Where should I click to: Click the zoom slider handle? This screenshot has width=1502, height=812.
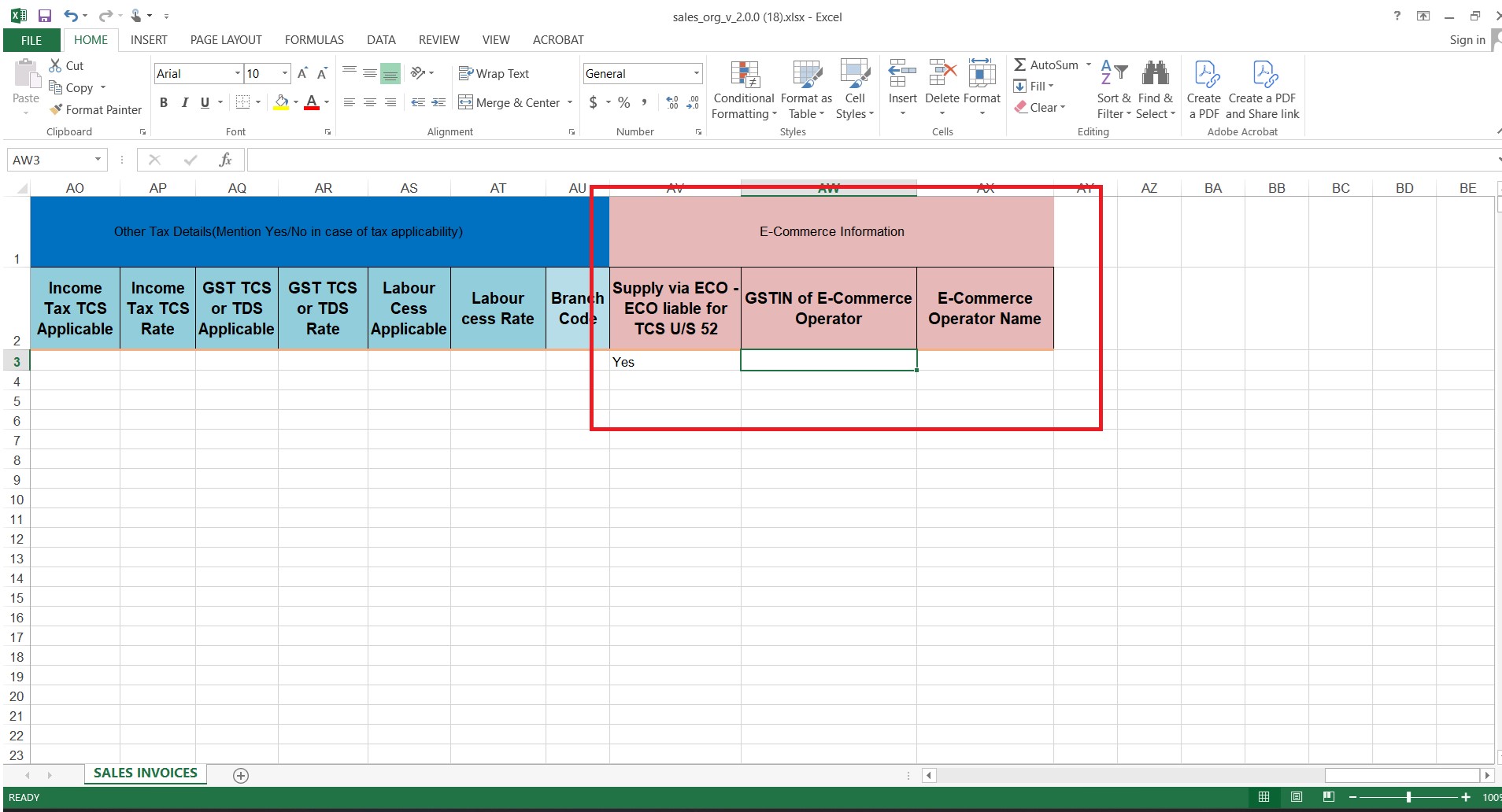[1408, 797]
